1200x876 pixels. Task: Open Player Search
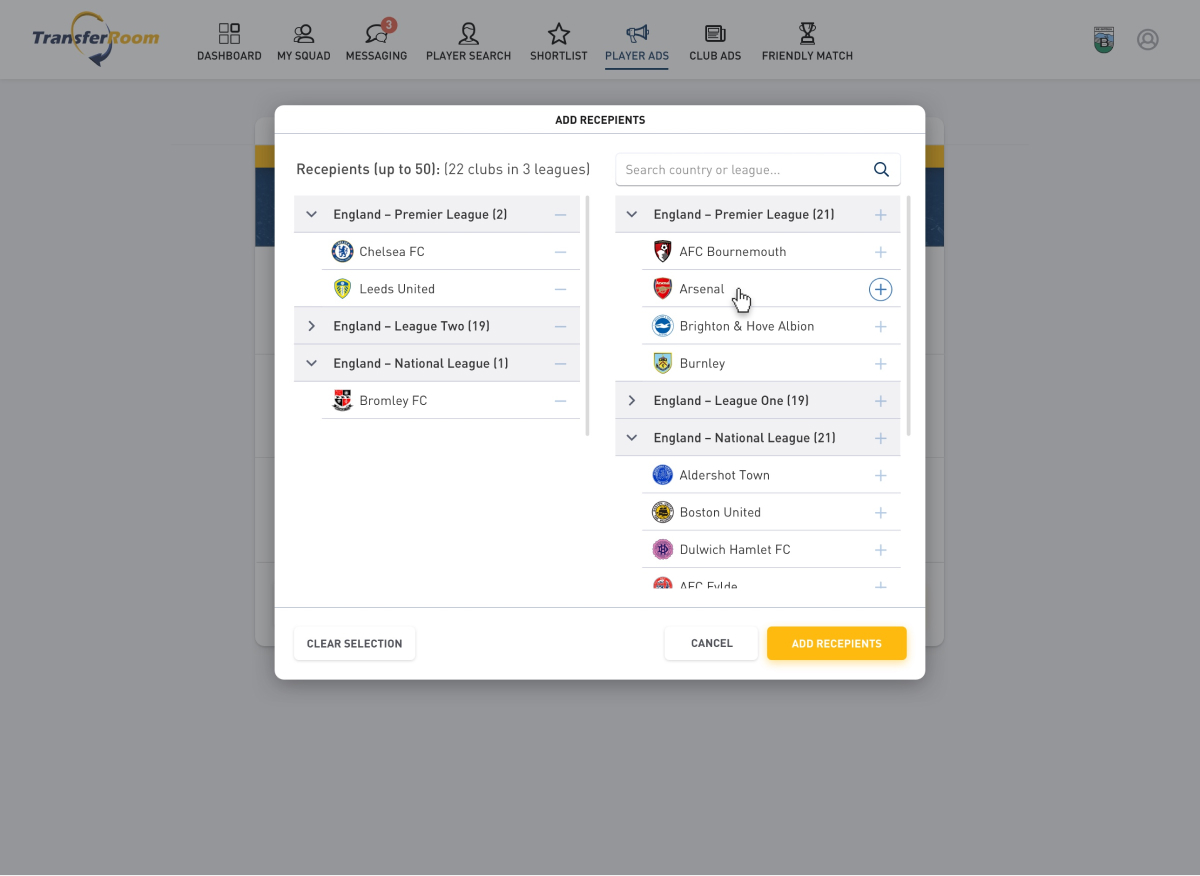468,42
